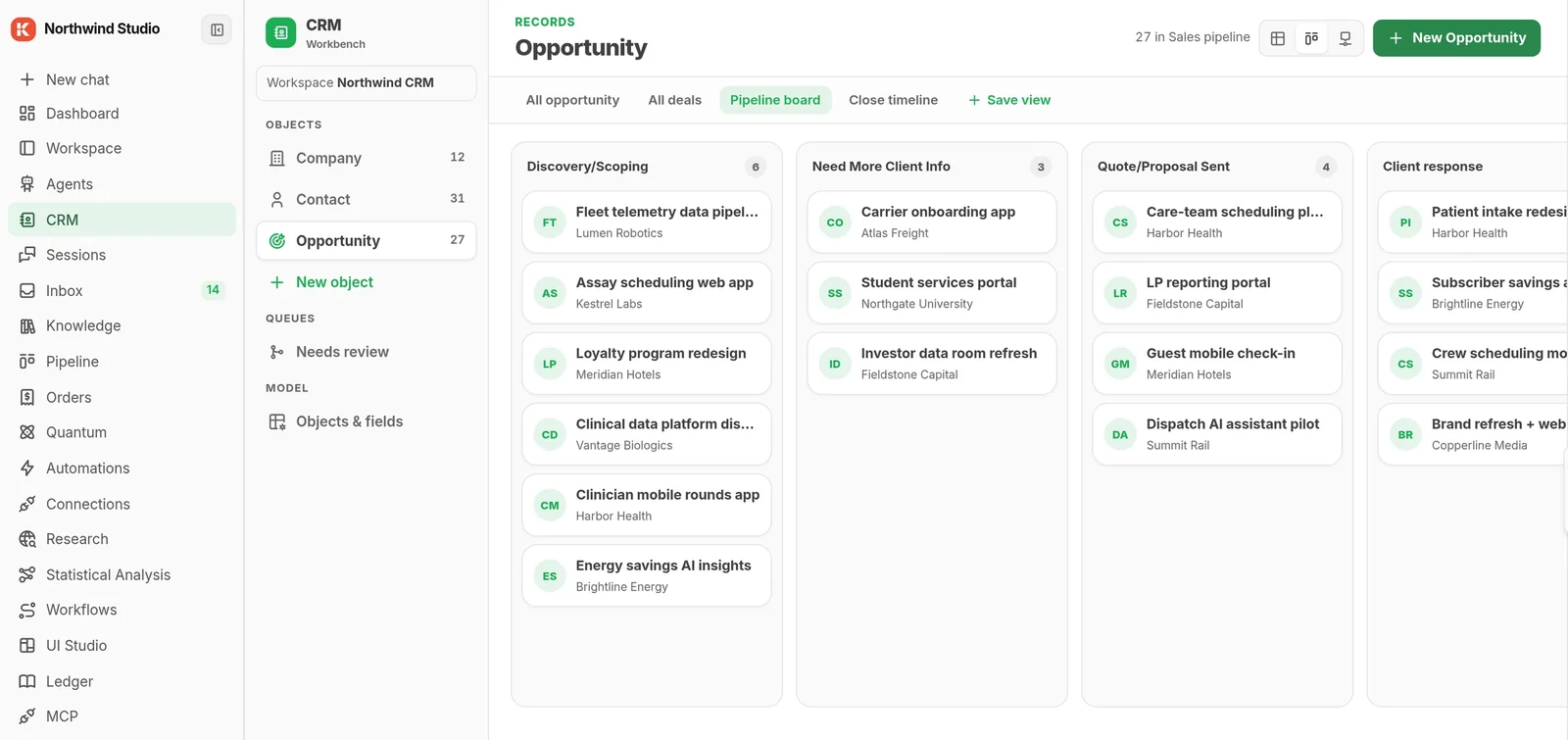Open the Orders page
The width and height of the screenshot is (1568, 740).
click(122, 397)
